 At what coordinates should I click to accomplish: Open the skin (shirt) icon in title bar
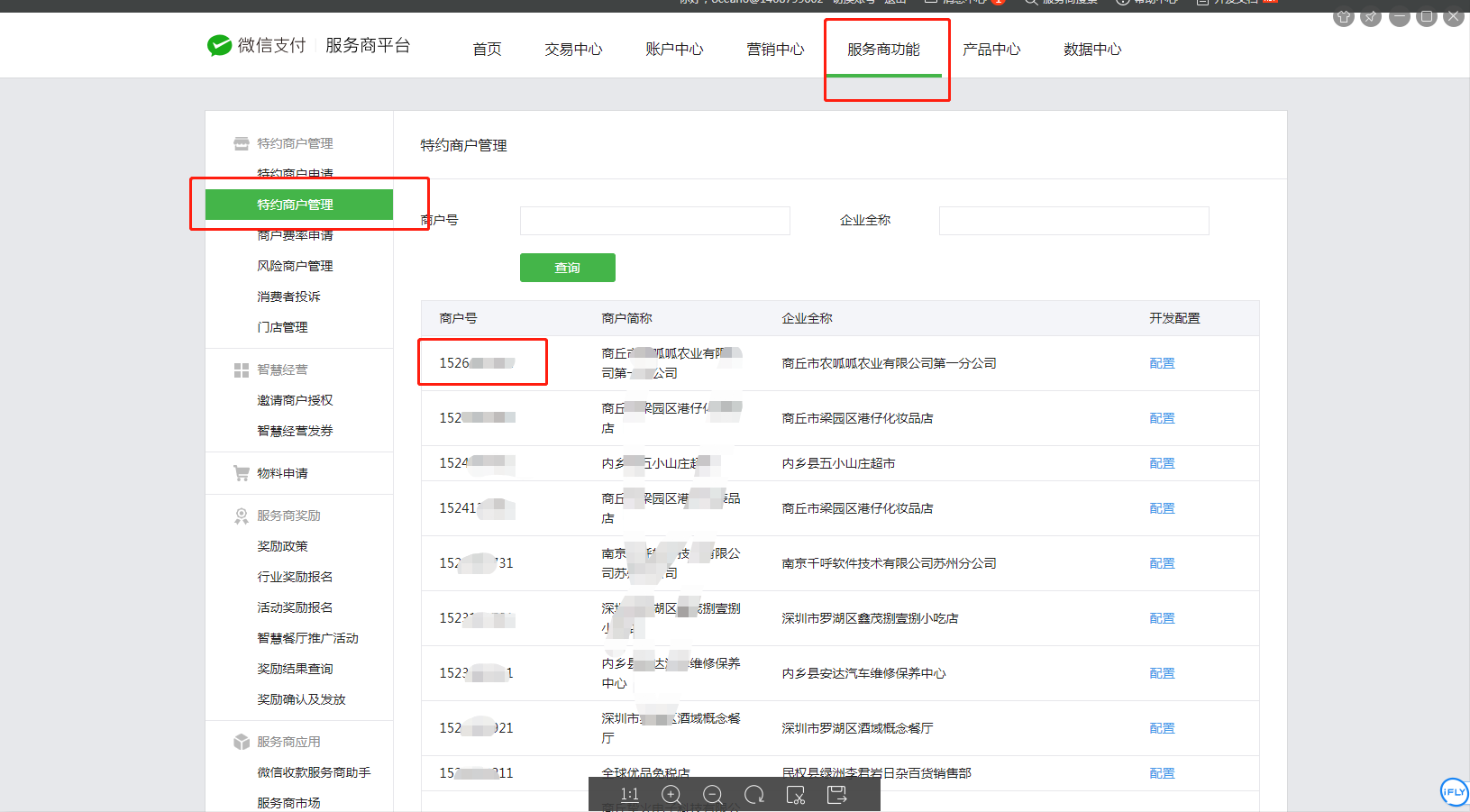(x=1344, y=16)
